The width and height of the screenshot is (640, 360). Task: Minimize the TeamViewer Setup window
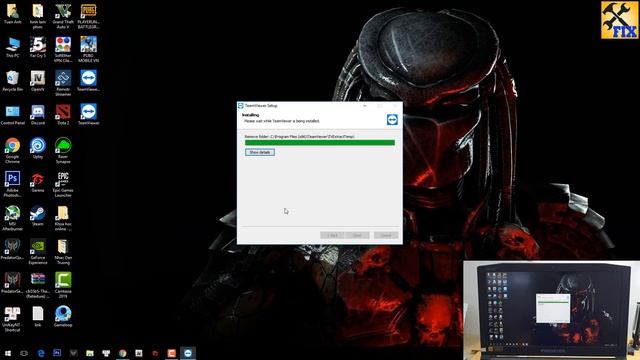pyautogui.click(x=364, y=106)
